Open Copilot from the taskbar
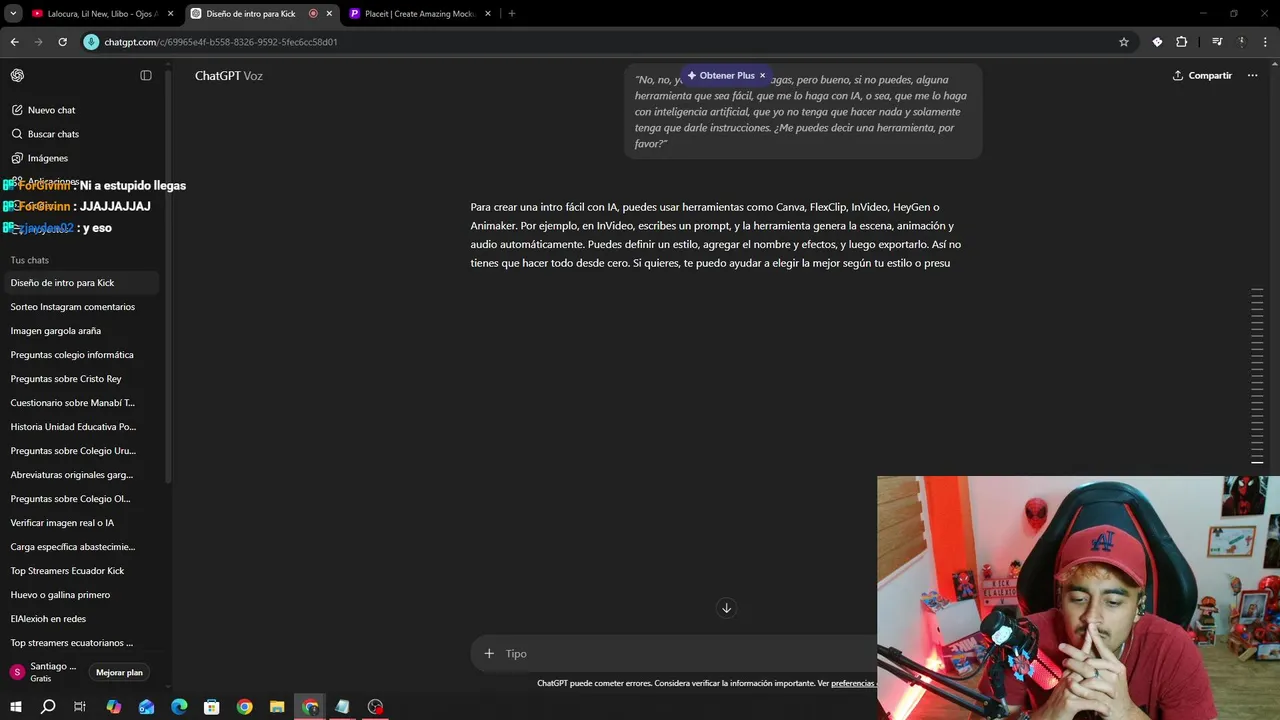The image size is (1280, 720). 114,707
